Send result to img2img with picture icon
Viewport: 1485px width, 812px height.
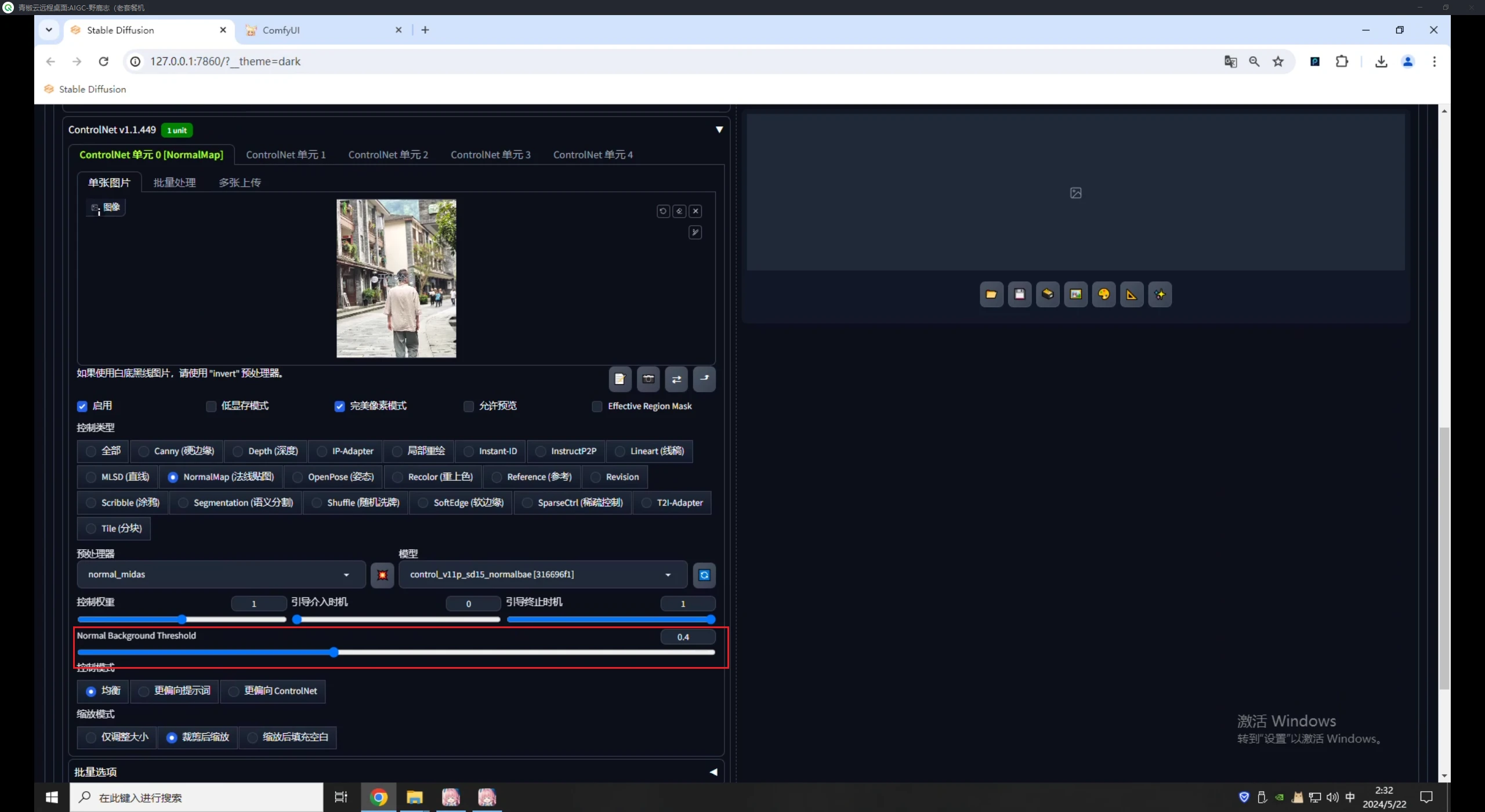click(1076, 295)
